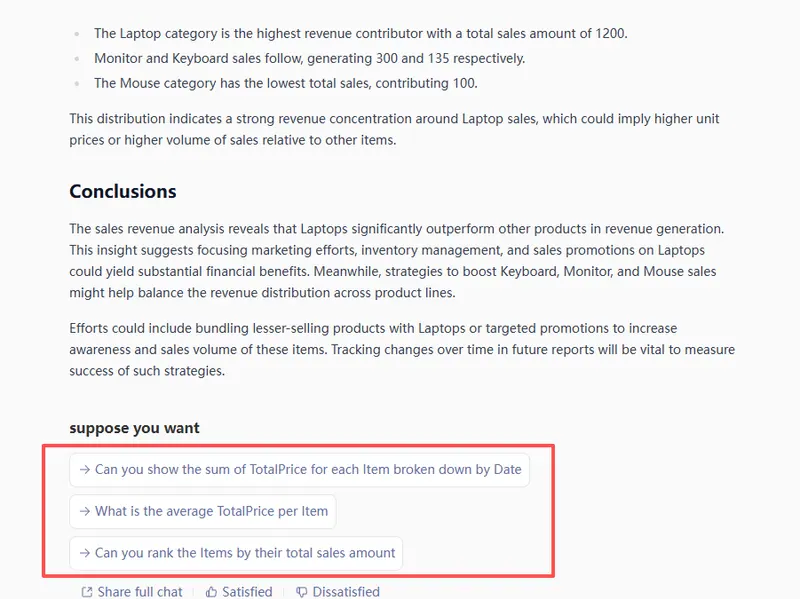
Task: Mark the response as Dissatisfied
Action: pyautogui.click(x=338, y=592)
